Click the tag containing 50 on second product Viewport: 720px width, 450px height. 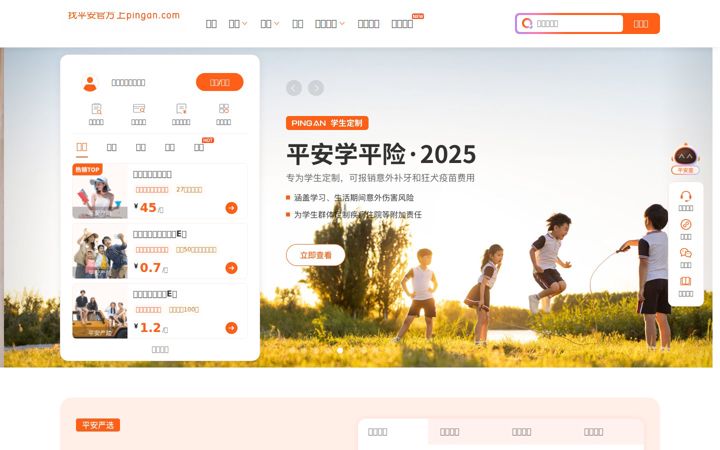tap(196, 250)
